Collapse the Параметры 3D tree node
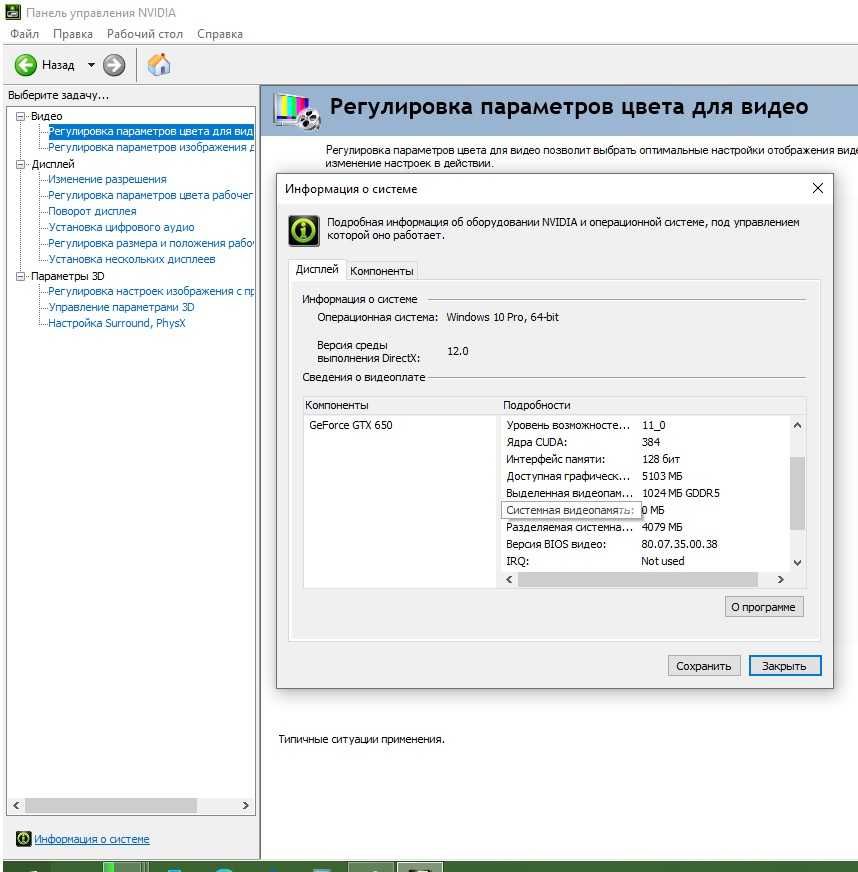The height and width of the screenshot is (872, 858). (x=21, y=276)
